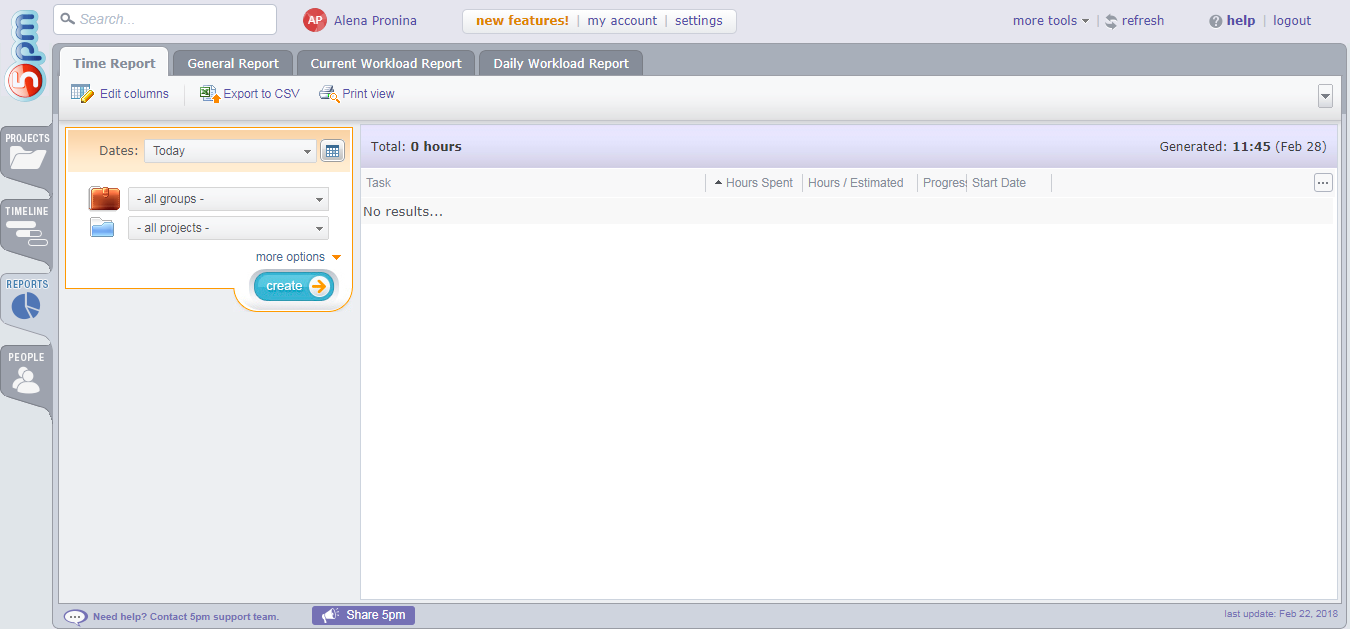The height and width of the screenshot is (629, 1350).
Task: Click the briefcase groups icon
Action: pyautogui.click(x=104, y=198)
